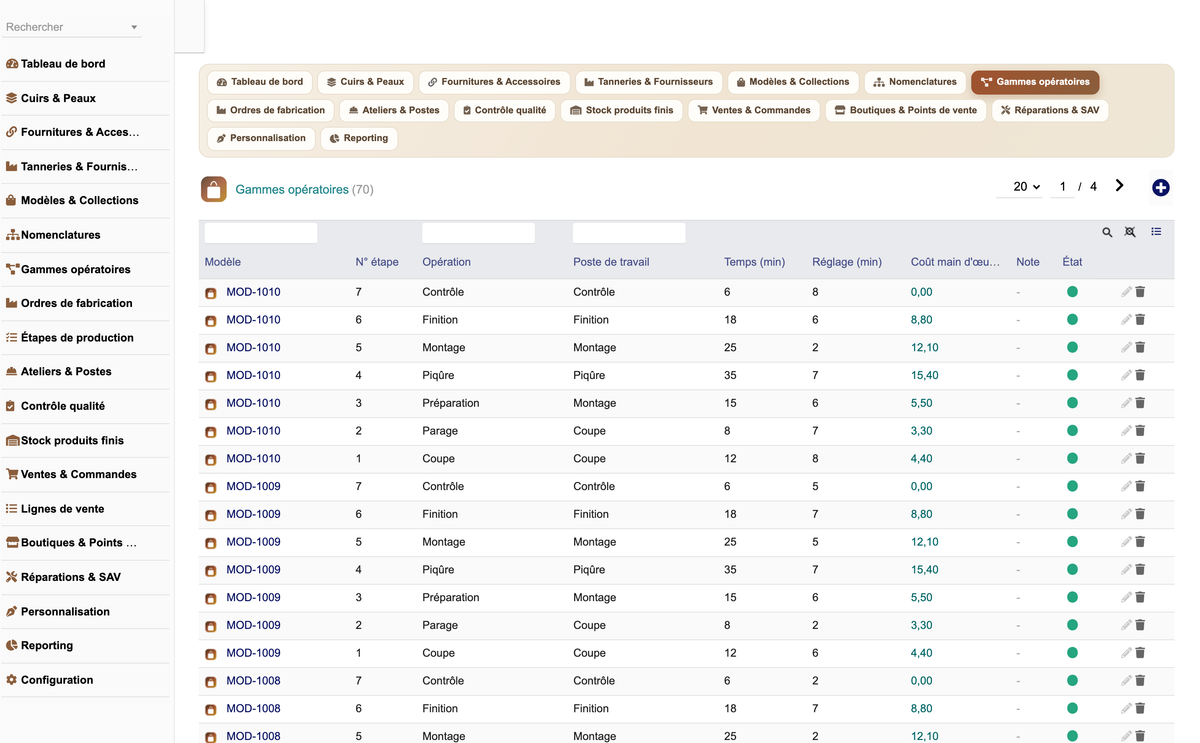Delete MOD-1010 step 3 Préparation row
This screenshot has height=743, width=1200.
[1140, 403]
